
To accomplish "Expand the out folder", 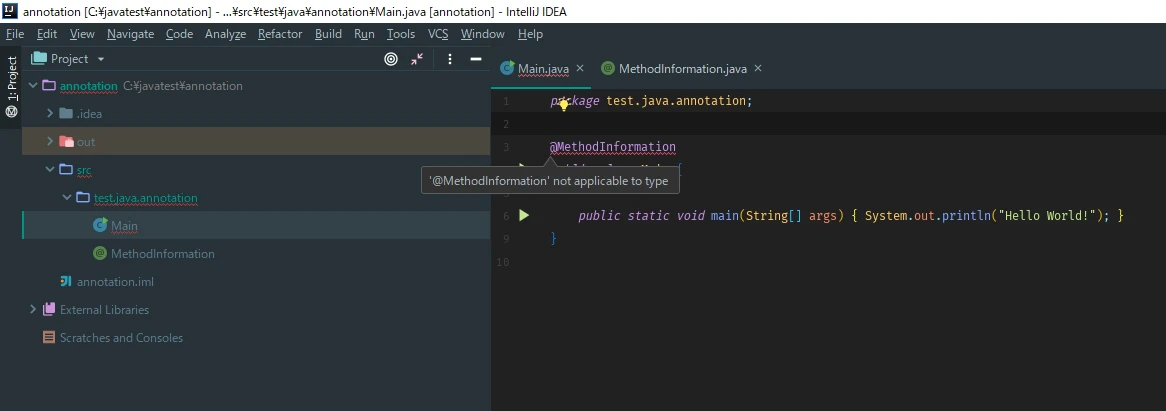I will (x=50, y=141).
